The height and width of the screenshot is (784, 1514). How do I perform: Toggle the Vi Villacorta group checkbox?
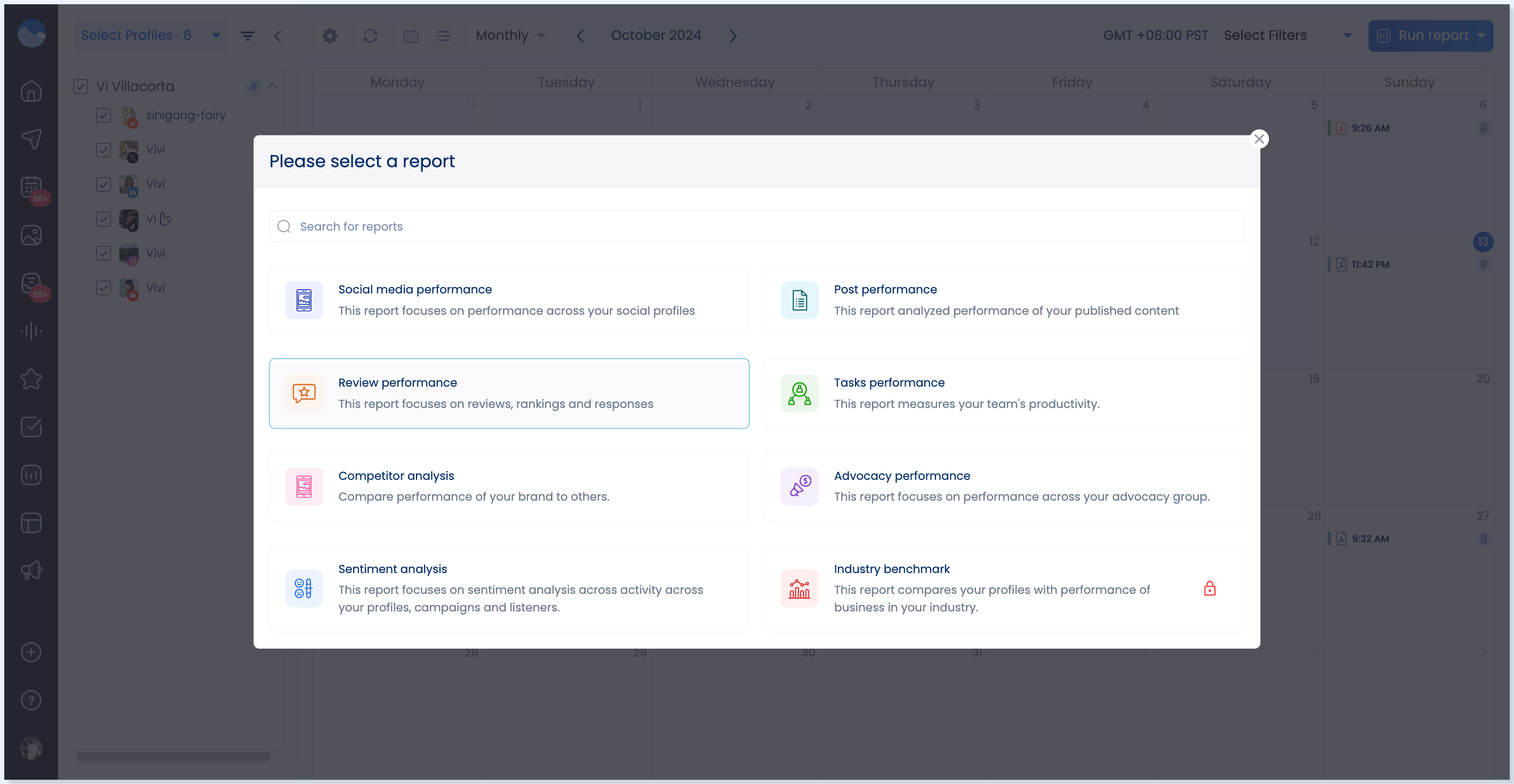click(81, 86)
